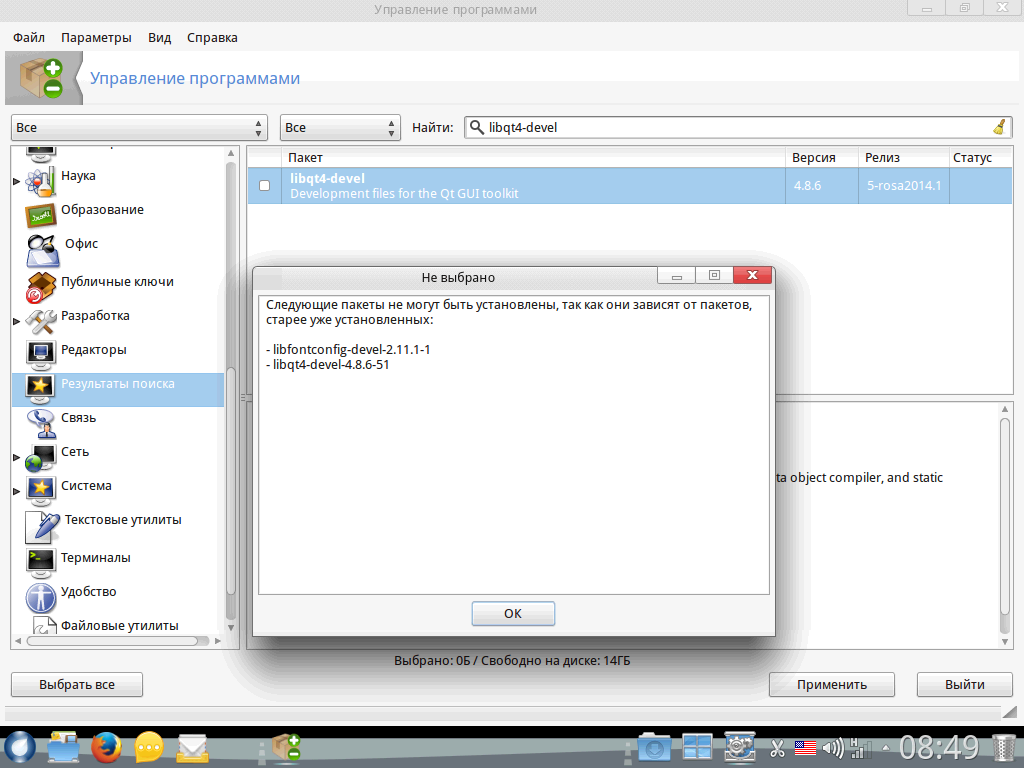Open the Справка menu
This screenshot has height=768, width=1024.
(212, 37)
